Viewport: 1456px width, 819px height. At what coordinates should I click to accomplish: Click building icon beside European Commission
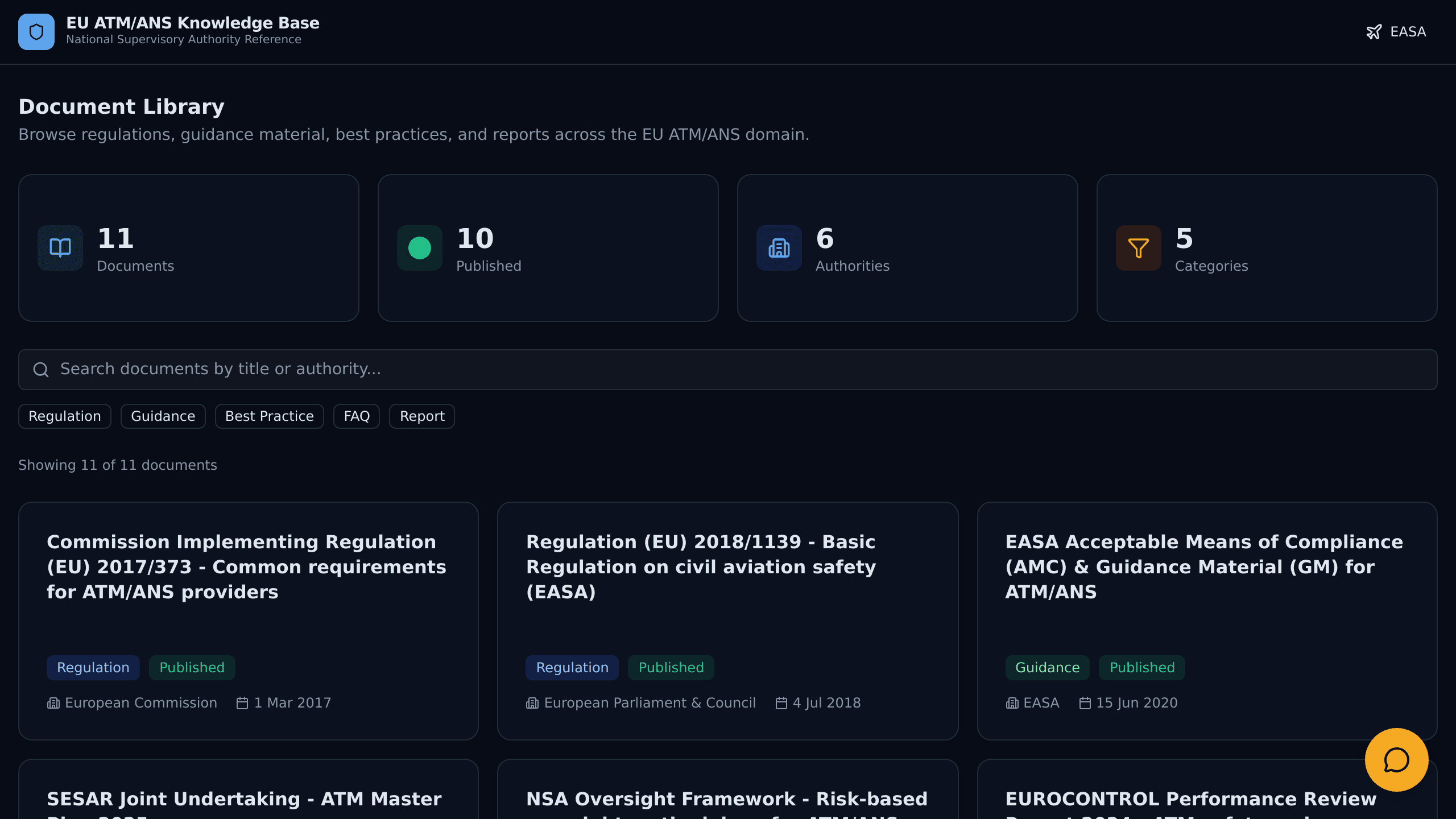coord(53,704)
